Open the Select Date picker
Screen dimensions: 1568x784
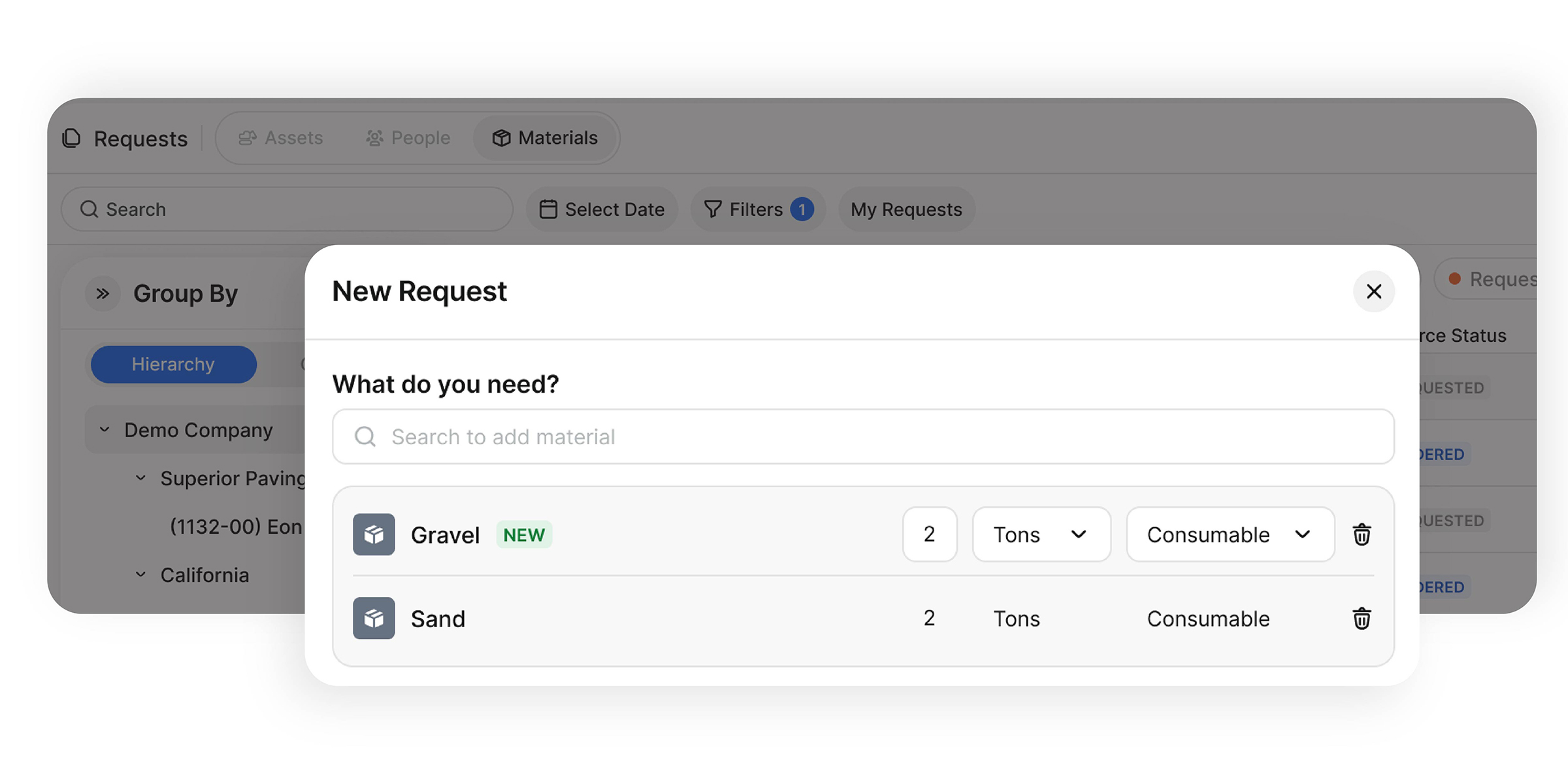point(602,209)
